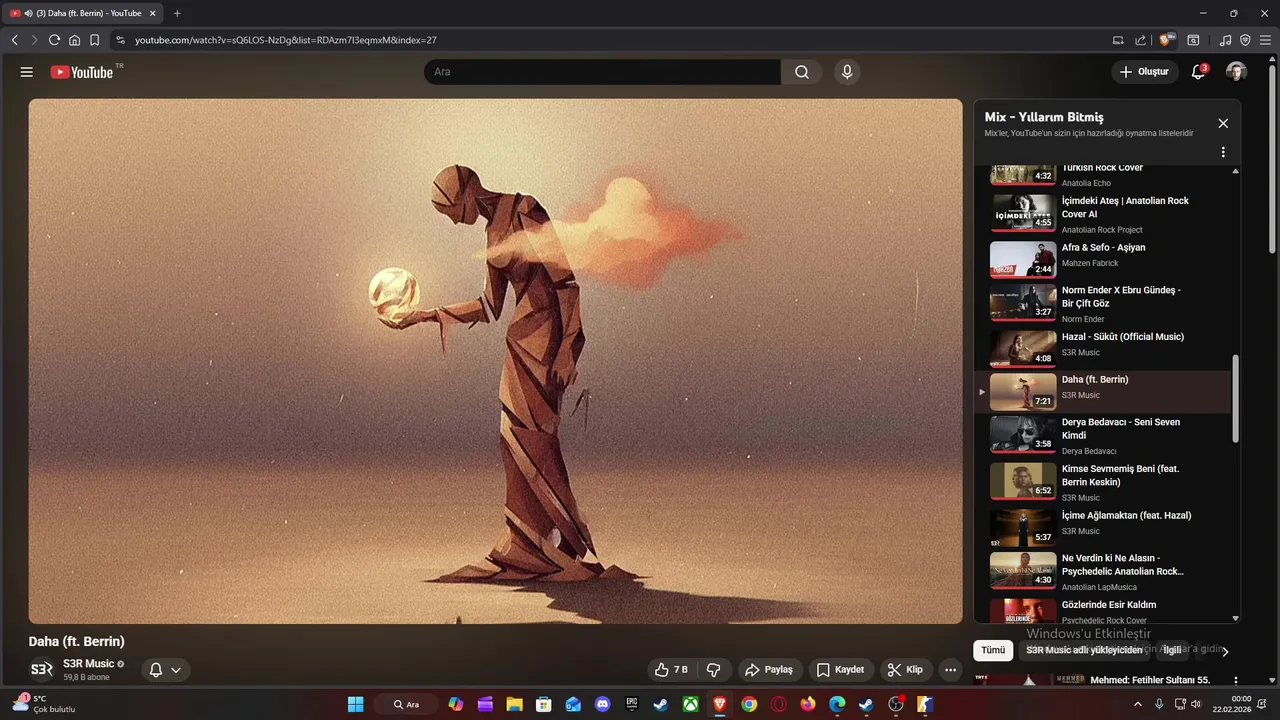Play Ne Verdin ki Ne Alasın track
This screenshot has width=1280, height=720.
click(1103, 571)
